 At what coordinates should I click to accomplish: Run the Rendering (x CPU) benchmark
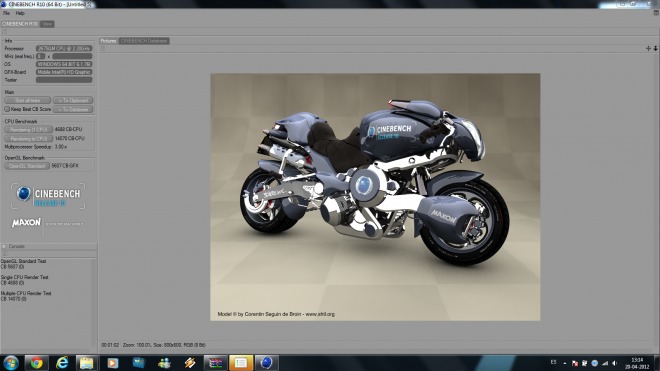click(29, 139)
